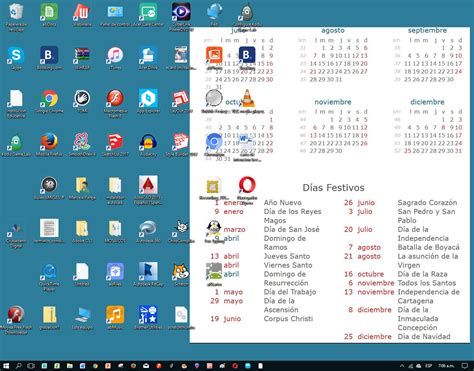474x371 pixels.
Task: Open the orange music note shortcut
Action: pos(115,314)
